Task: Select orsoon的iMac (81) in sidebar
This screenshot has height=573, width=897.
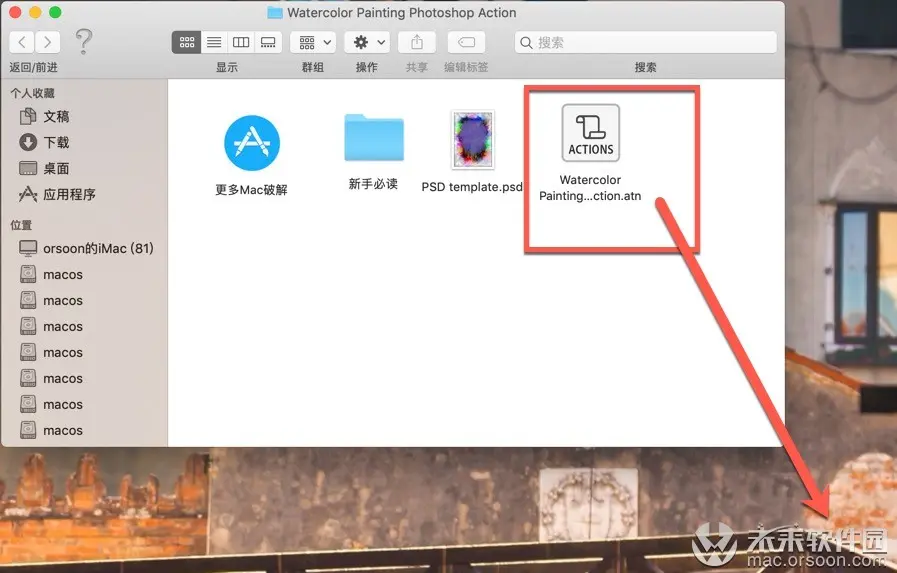Action: point(86,248)
